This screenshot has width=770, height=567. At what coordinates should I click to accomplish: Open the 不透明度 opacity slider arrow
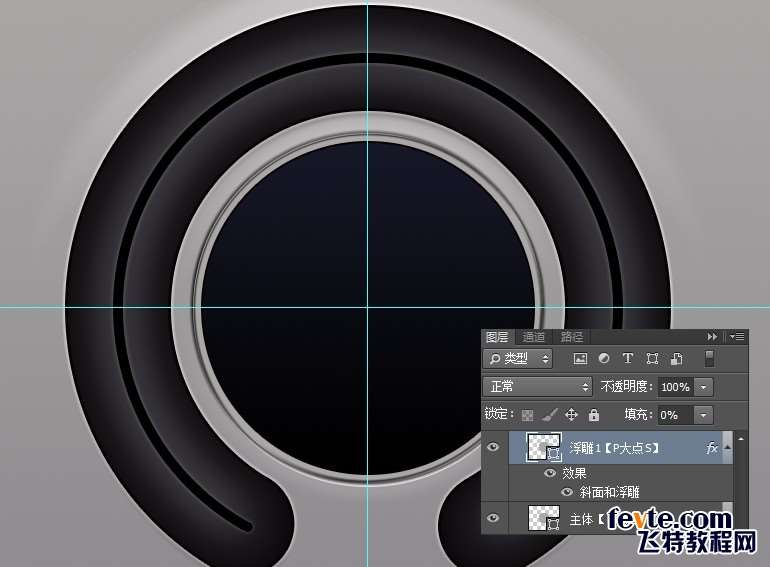[705, 387]
